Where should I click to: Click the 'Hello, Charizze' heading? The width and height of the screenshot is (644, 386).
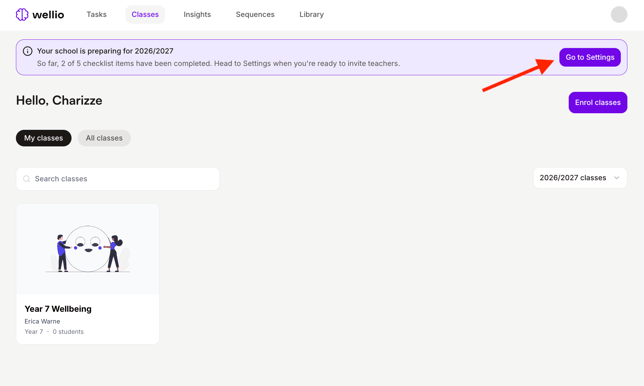(59, 101)
